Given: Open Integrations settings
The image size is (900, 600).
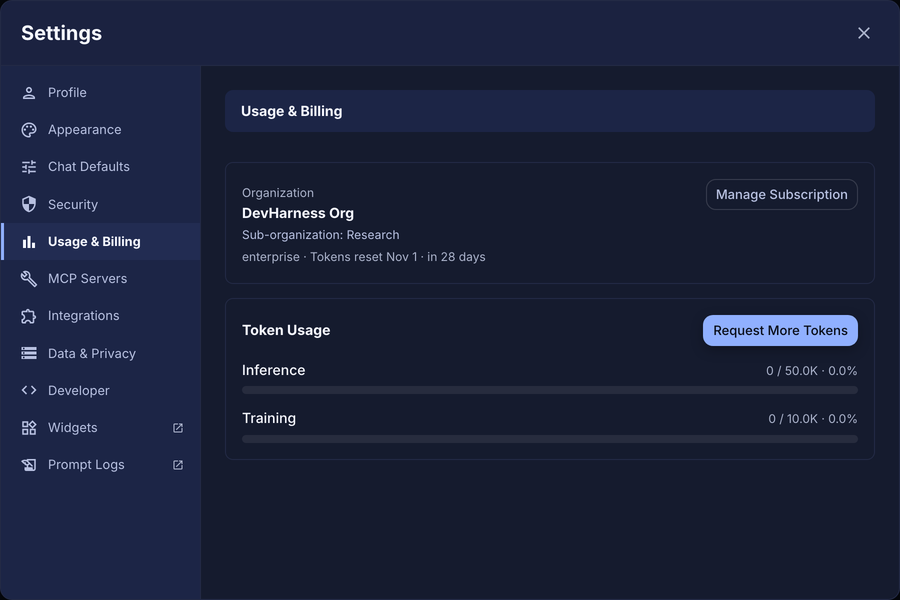Looking at the screenshot, I should [101, 316].
